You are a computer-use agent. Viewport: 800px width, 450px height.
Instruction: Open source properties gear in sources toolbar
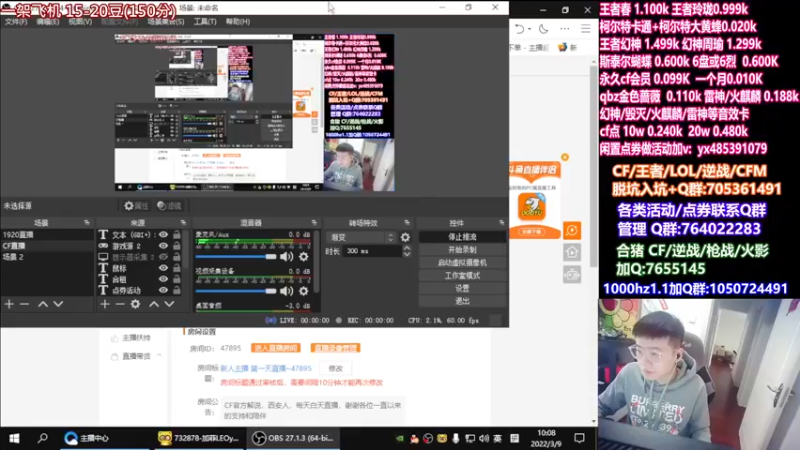[x=135, y=304]
